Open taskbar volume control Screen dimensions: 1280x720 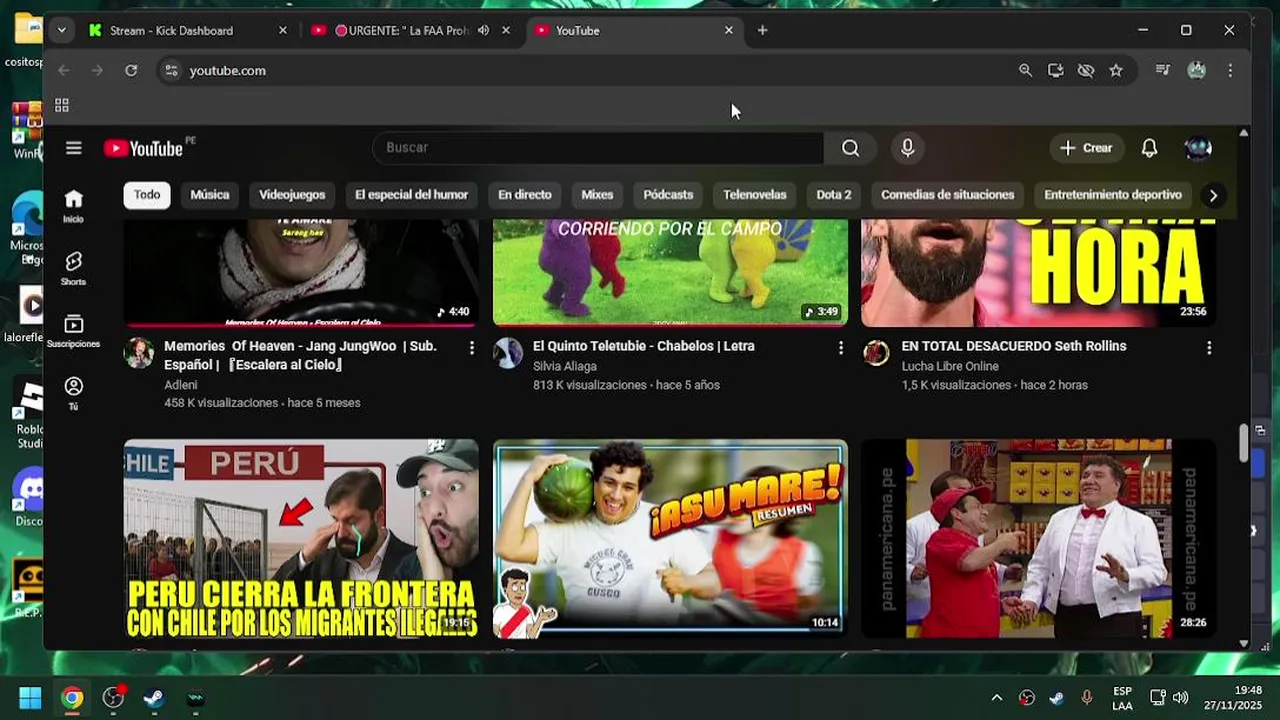coord(1180,698)
